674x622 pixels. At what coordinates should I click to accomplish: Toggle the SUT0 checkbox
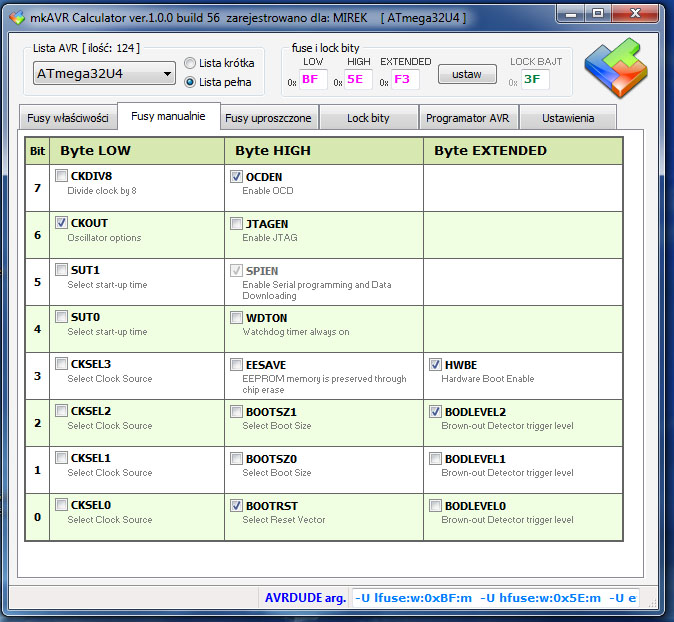click(x=61, y=316)
